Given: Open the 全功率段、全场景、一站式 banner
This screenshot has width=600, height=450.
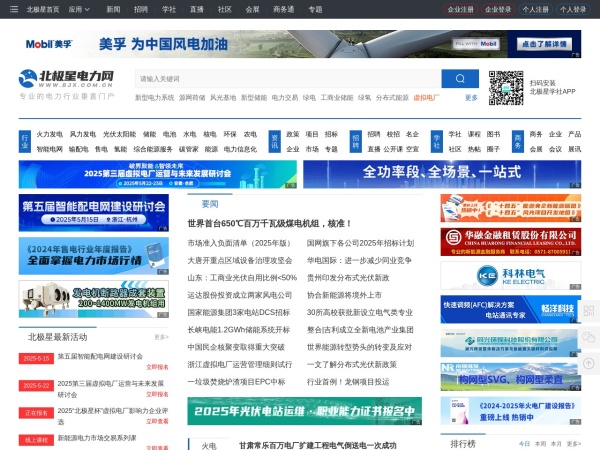Looking at the screenshot, I should point(442,174).
